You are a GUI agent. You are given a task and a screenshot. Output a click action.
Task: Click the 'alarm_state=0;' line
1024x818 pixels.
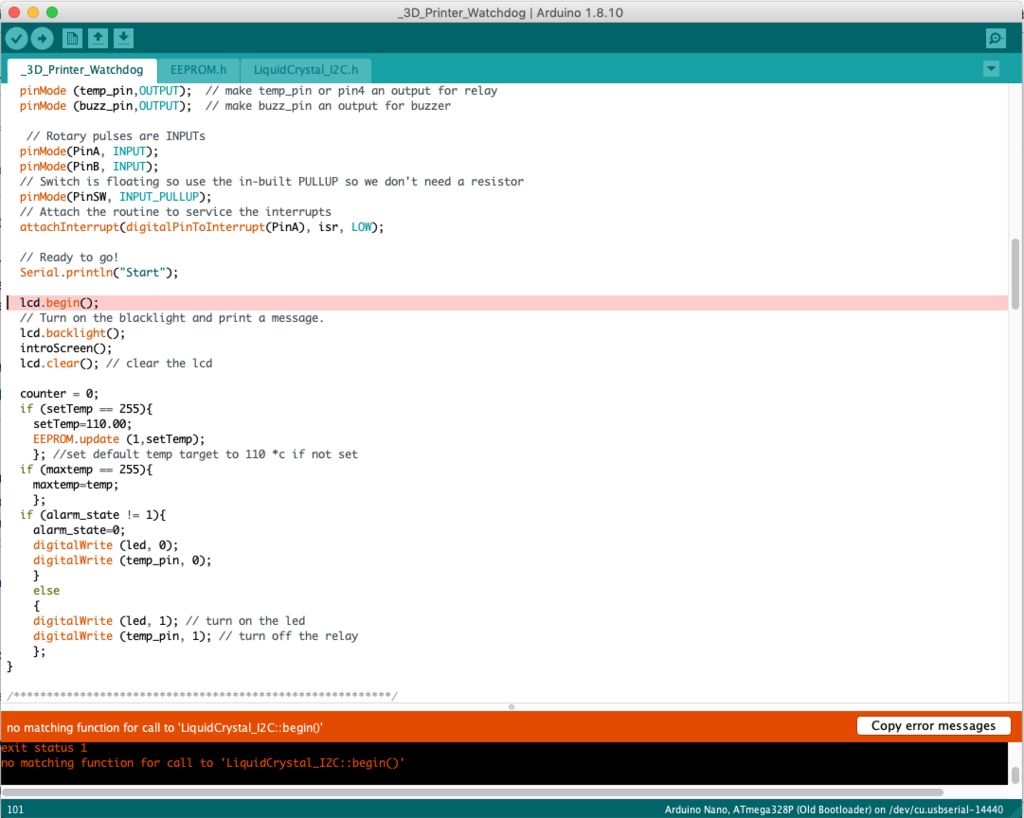pos(79,530)
